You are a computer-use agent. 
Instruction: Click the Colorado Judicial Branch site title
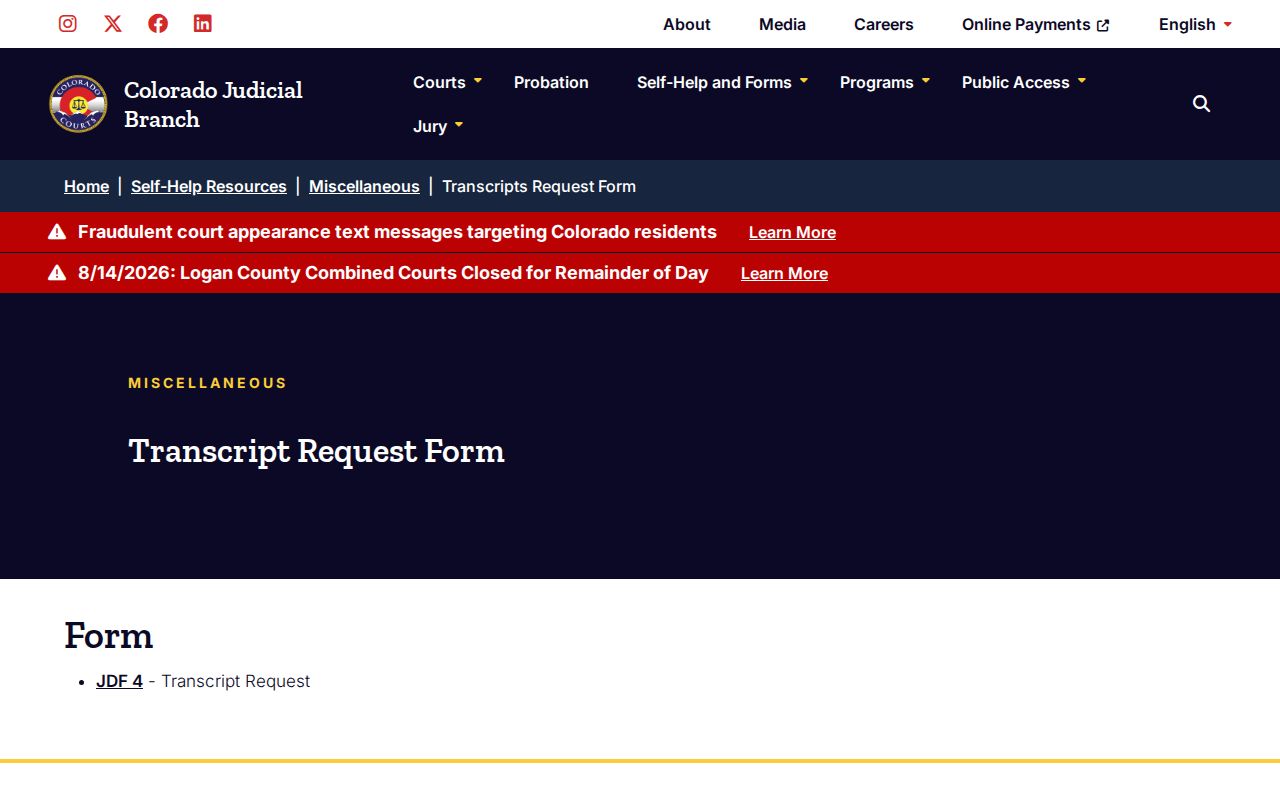213,104
